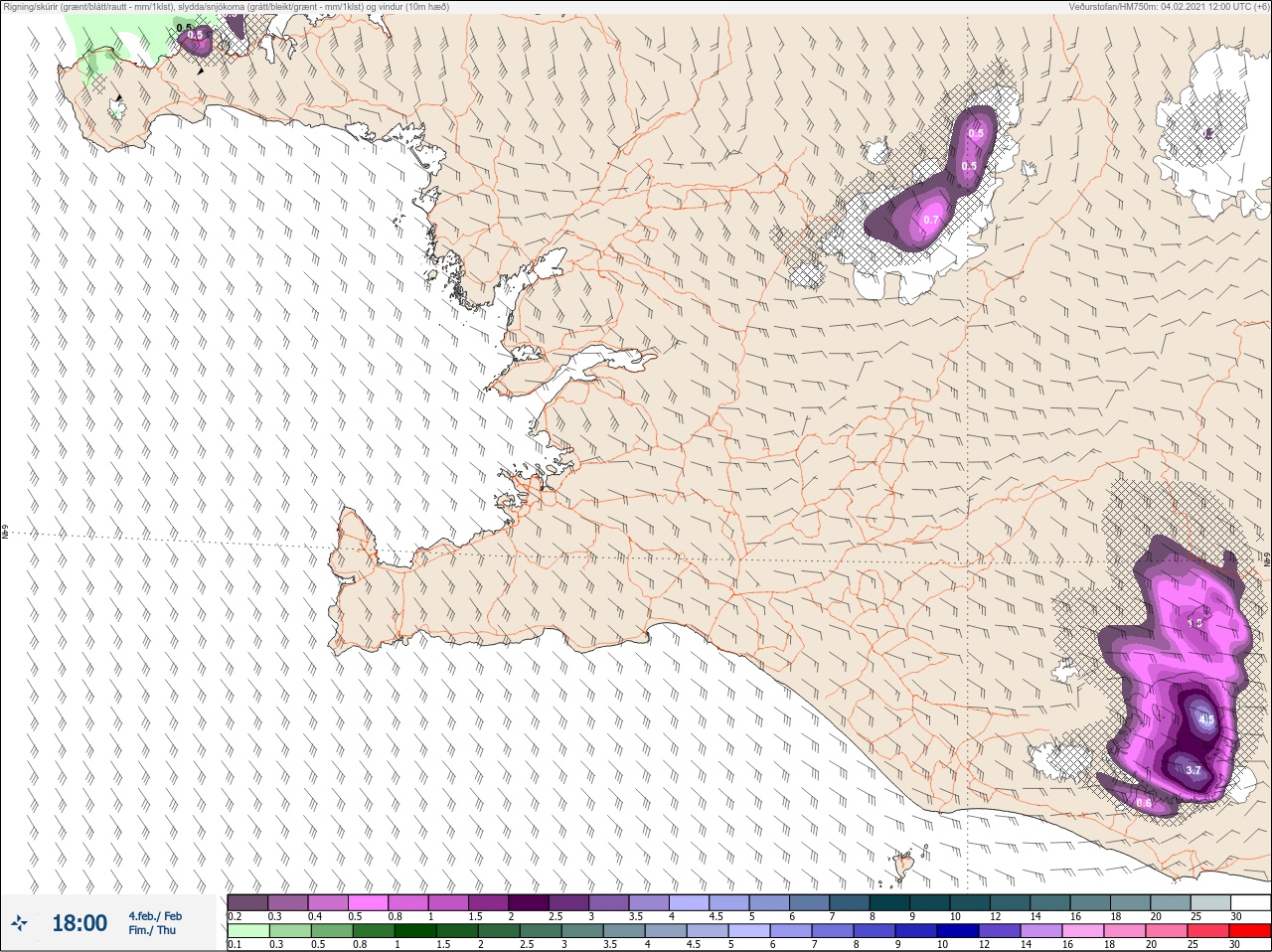The height and width of the screenshot is (952, 1272).
Task: Click the 0.7 snowfall value on the map
Action: click(931, 220)
